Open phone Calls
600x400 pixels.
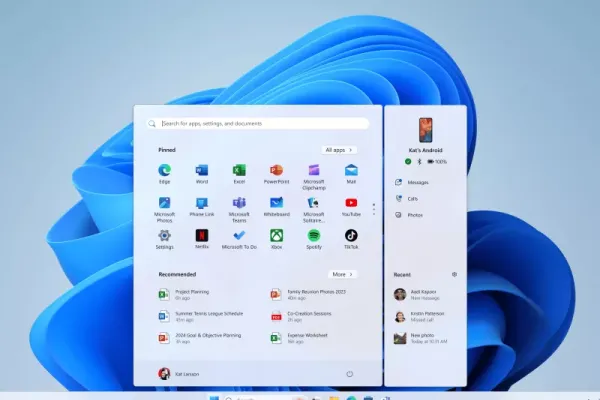point(406,199)
